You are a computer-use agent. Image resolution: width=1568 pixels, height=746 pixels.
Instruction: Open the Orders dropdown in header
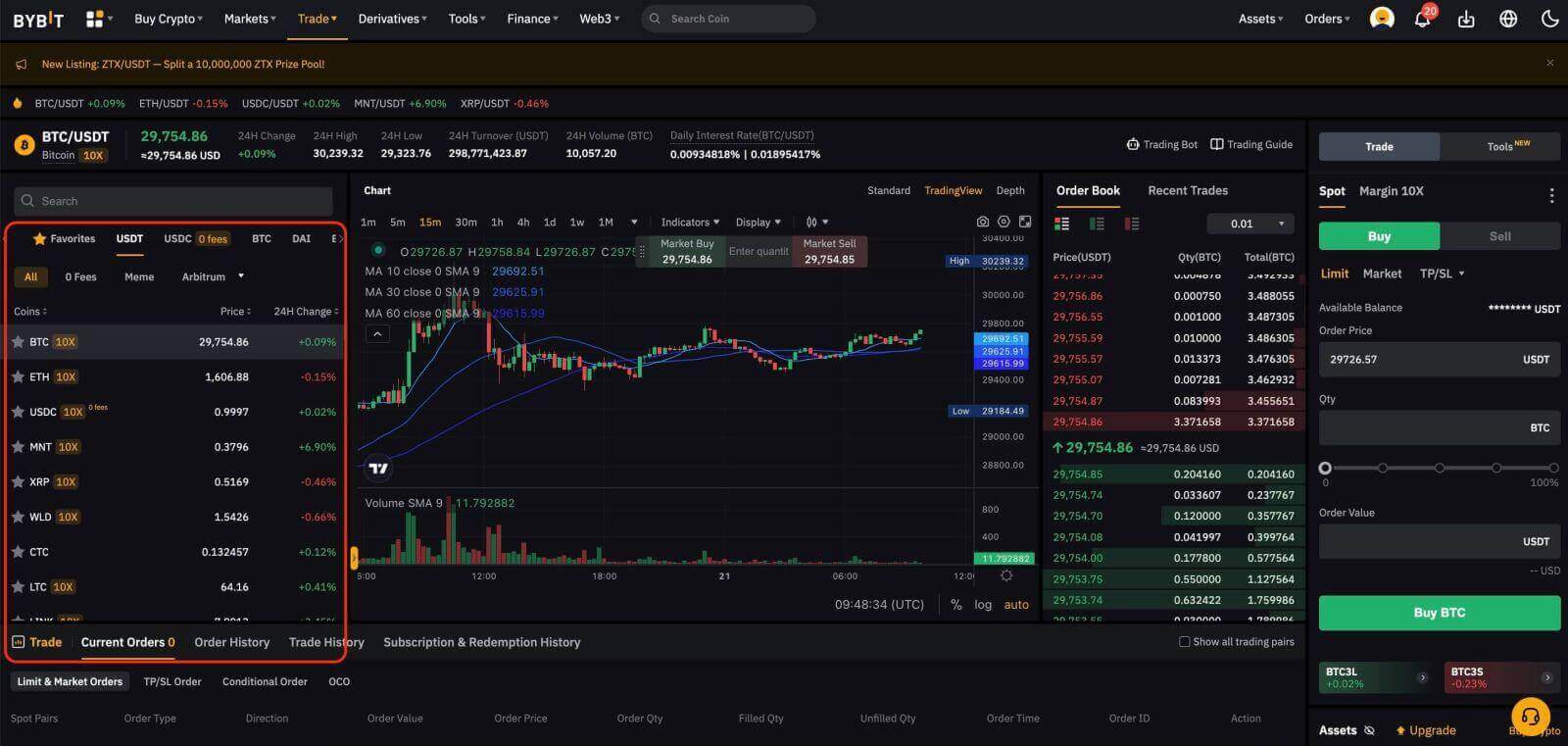pyautogui.click(x=1327, y=19)
